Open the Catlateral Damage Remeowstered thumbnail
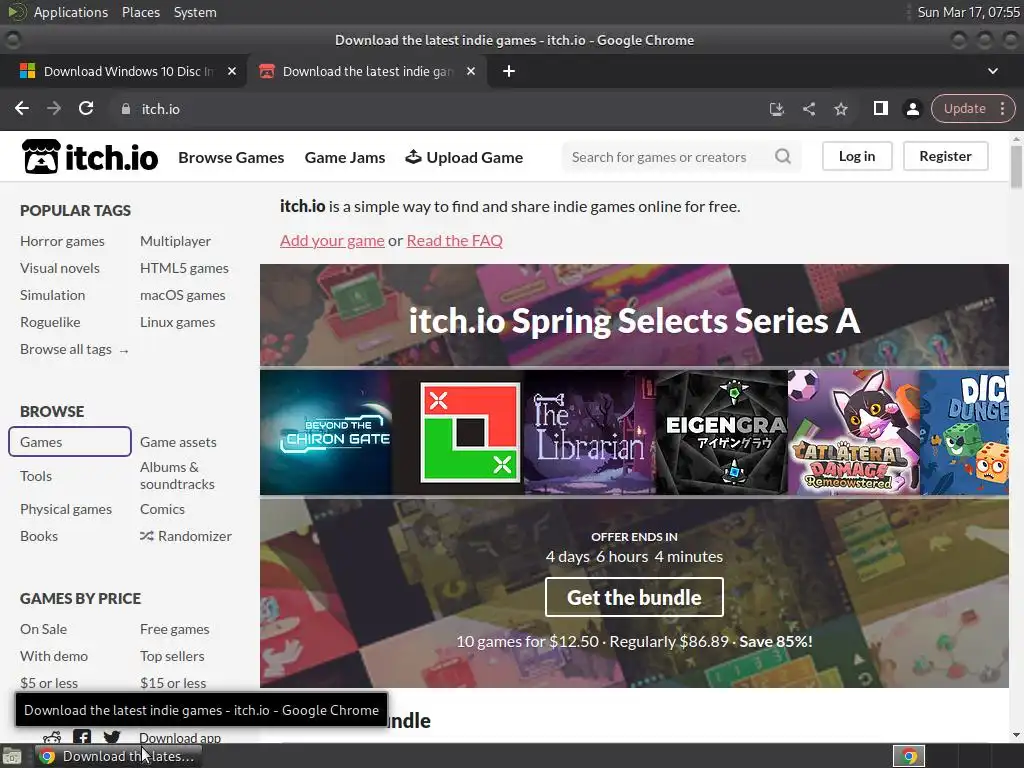 point(854,432)
